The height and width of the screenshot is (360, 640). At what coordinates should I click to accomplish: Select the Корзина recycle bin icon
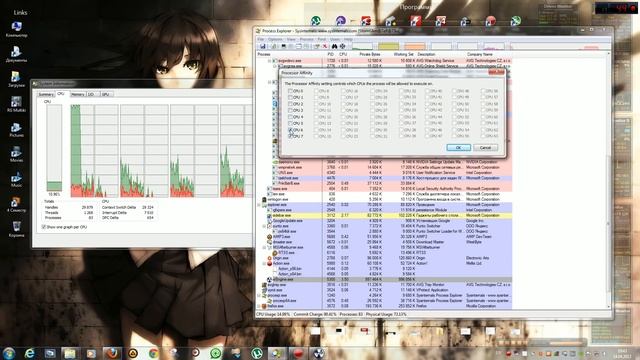point(16,229)
